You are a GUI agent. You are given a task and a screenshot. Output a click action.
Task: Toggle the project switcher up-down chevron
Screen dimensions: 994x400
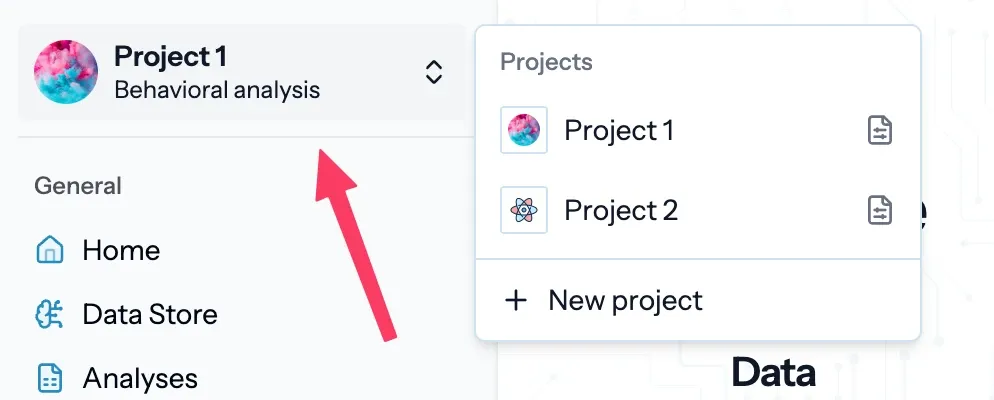coord(433,72)
